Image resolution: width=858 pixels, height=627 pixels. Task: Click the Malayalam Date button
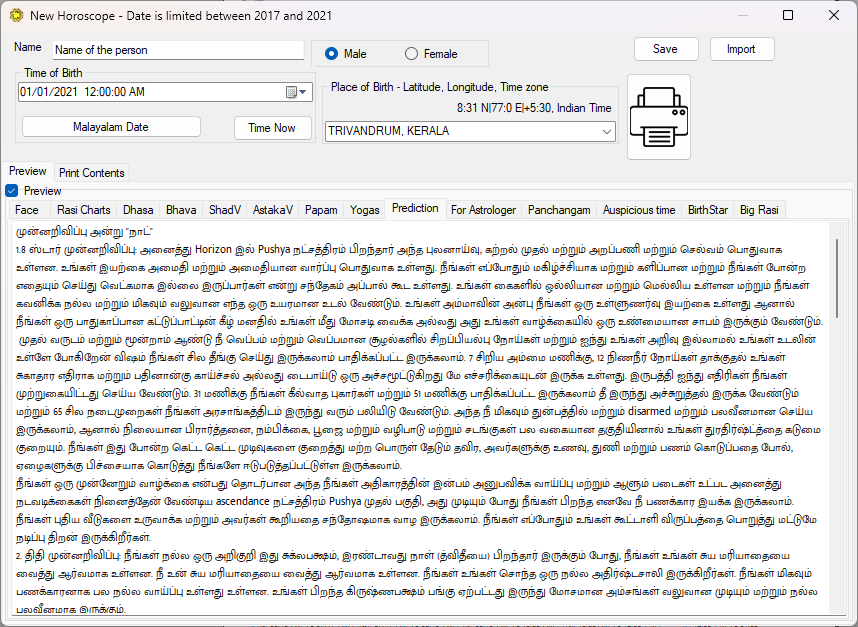point(111,127)
